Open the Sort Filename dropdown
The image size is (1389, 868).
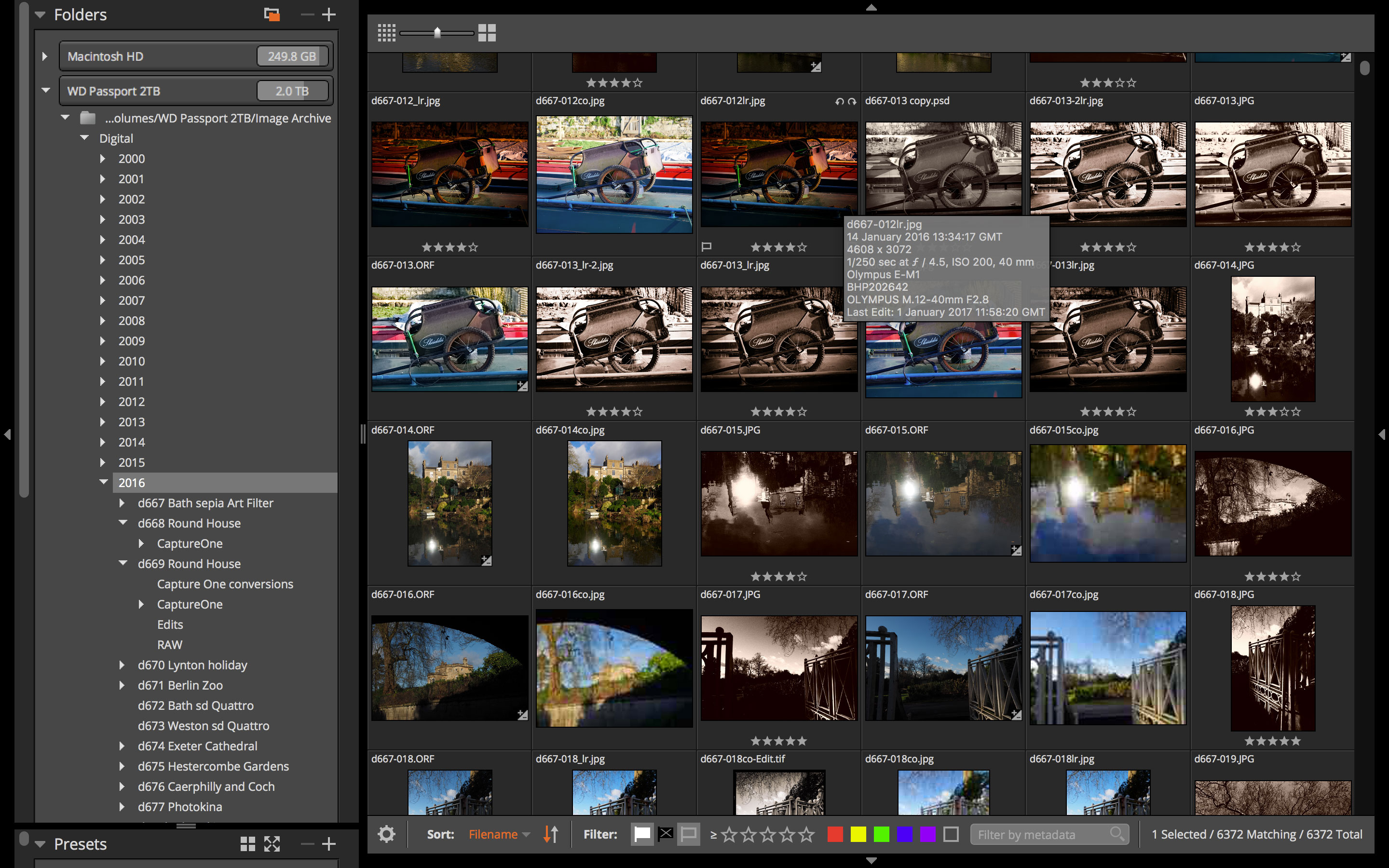(499, 834)
